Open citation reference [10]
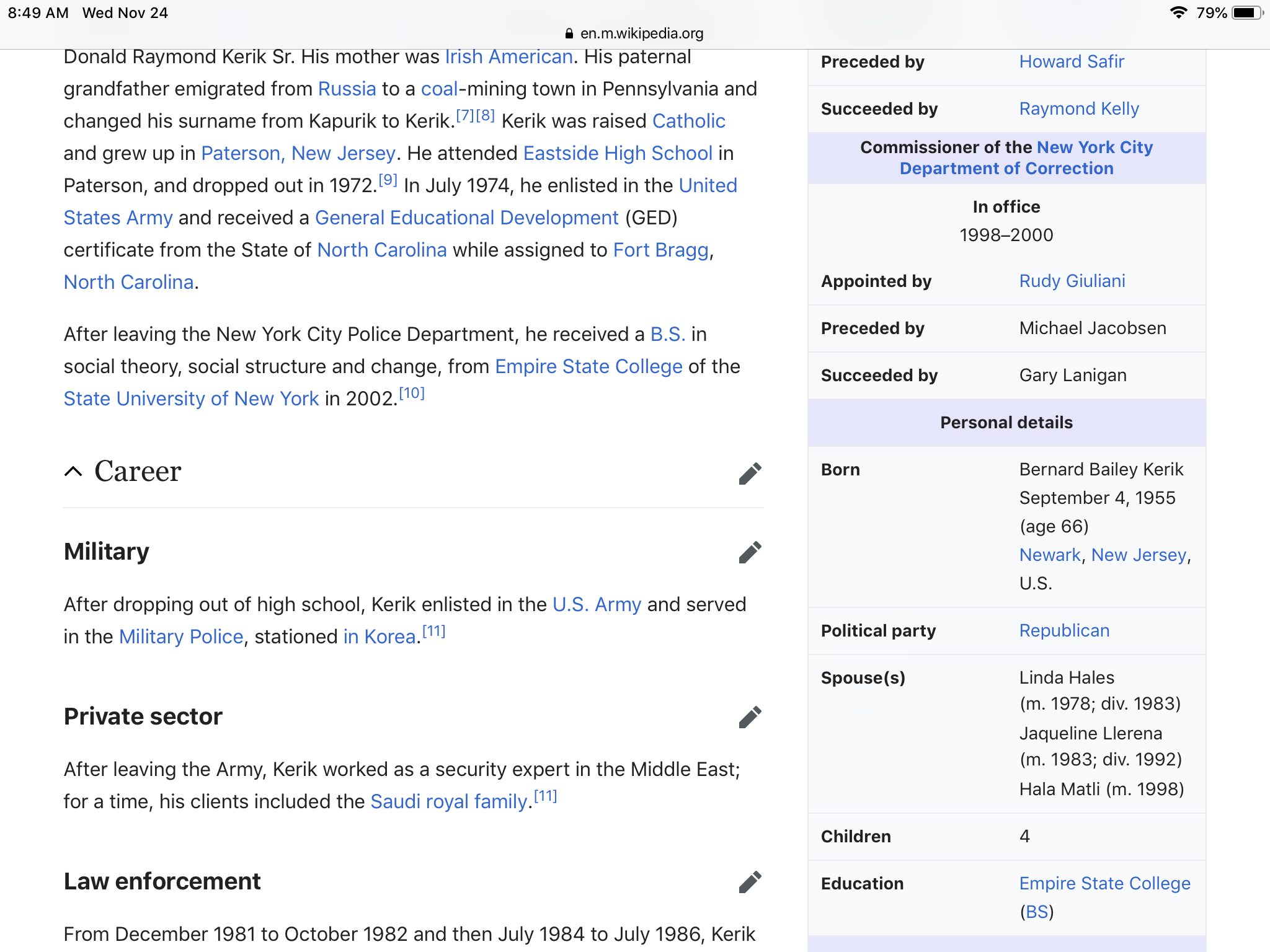The image size is (1270, 952). click(x=412, y=392)
